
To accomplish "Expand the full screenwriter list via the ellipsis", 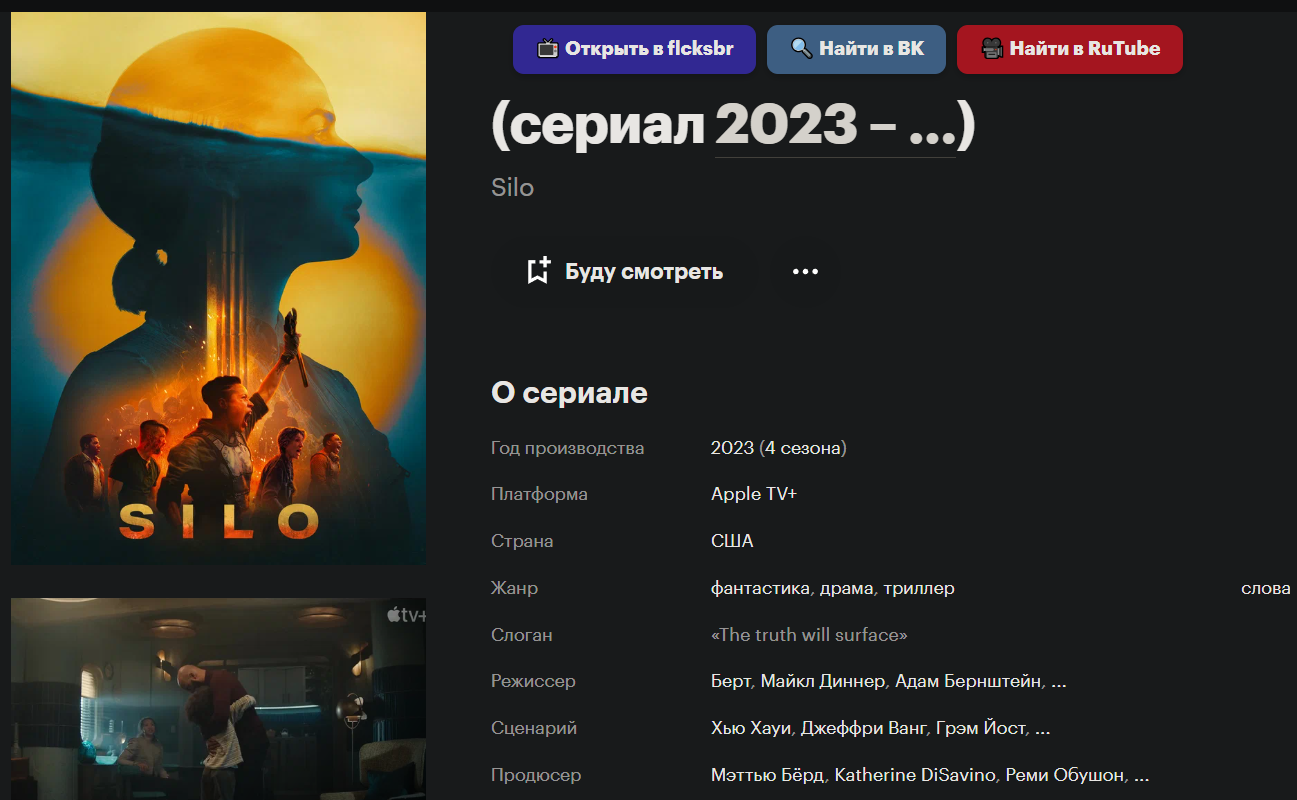I will (x=1042, y=730).
